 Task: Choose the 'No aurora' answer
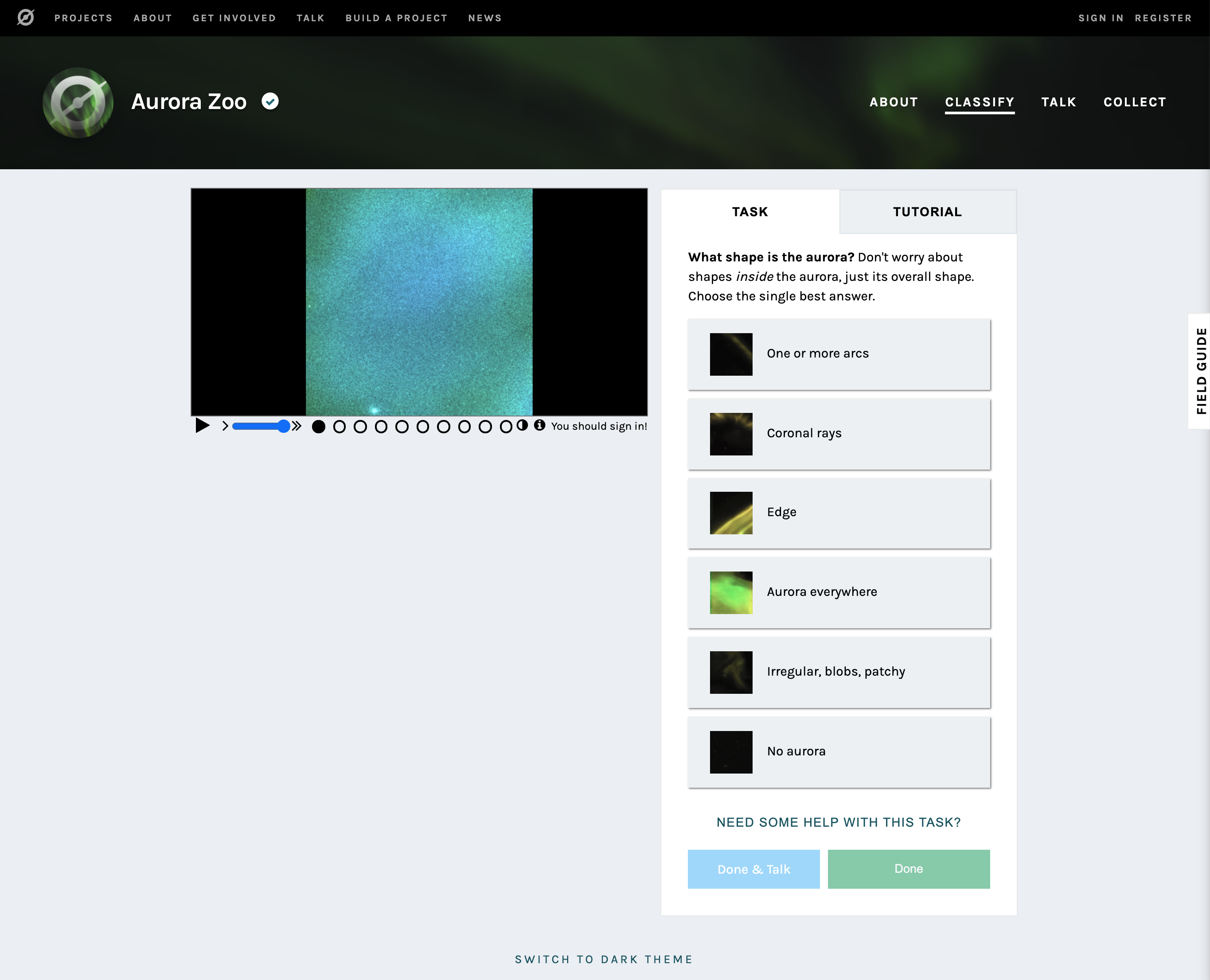click(x=839, y=752)
